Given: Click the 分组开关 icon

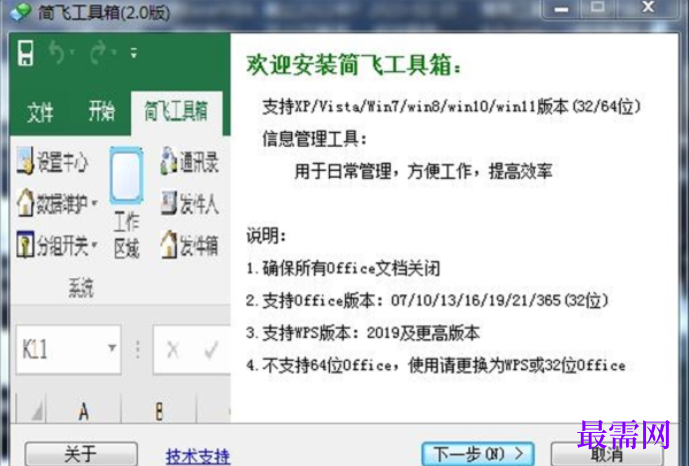Looking at the screenshot, I should pyautogui.click(x=25, y=244).
